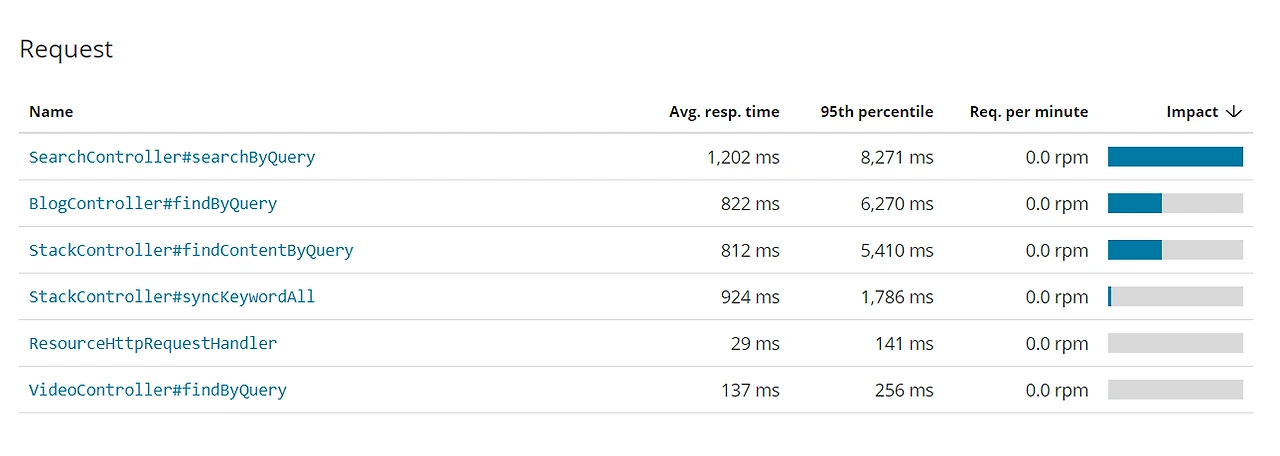Click the impact bar for StackController#syncKeywordAll
Viewport: 1280px width, 456px height.
point(1175,297)
